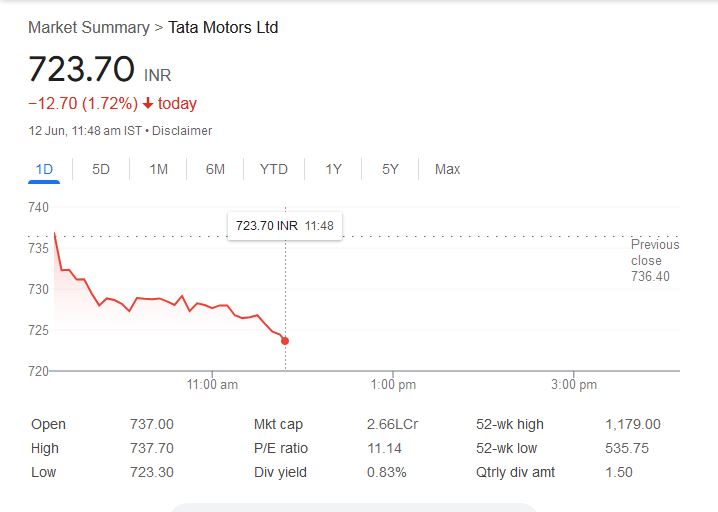Click the 1:00 pm axis label

(393, 385)
